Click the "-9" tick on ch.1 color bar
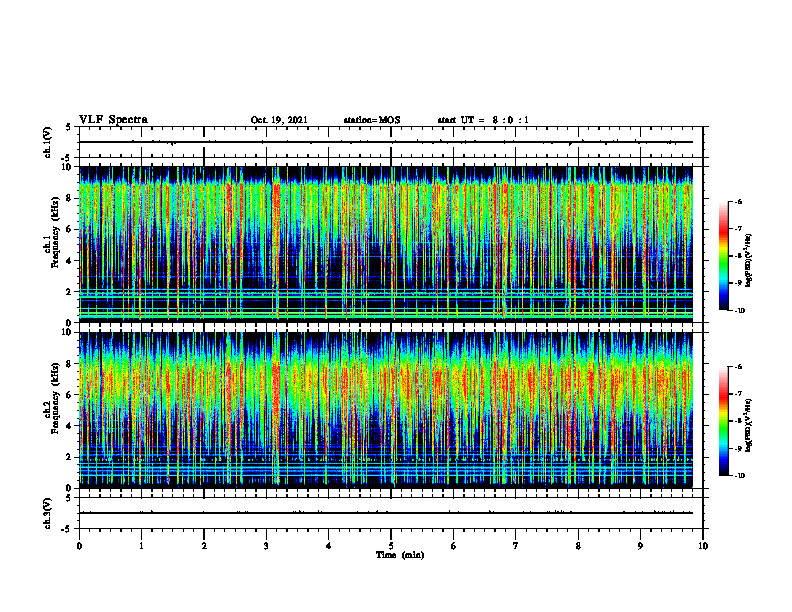The height and width of the screenshot is (612, 792). [x=738, y=283]
